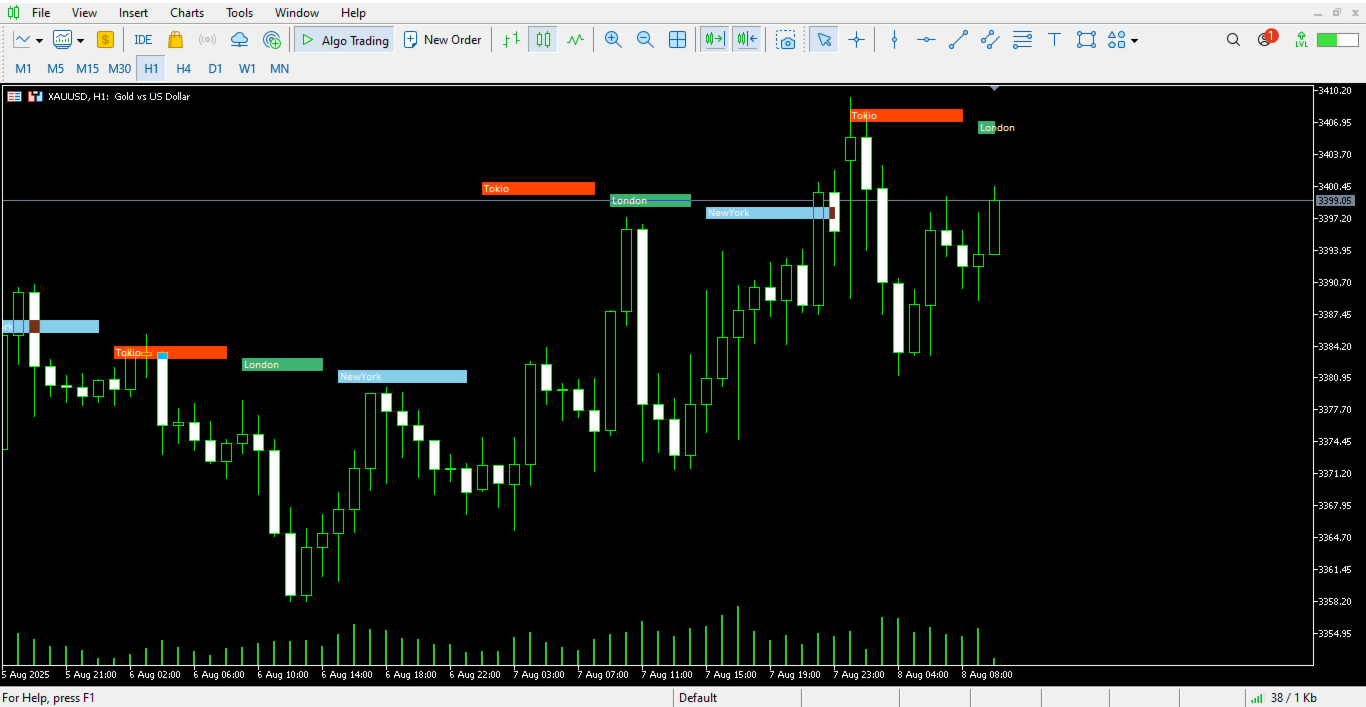The image size is (1366, 707).
Task: Open the Charts menu
Action: pyautogui.click(x=187, y=13)
